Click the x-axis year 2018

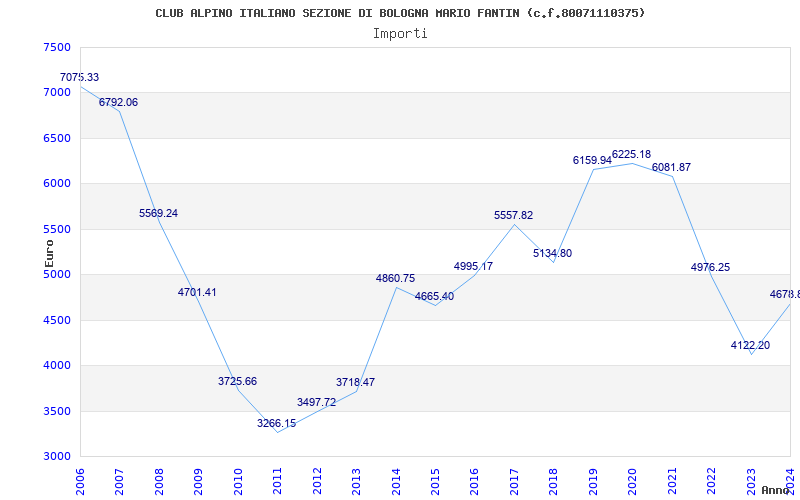coord(554,481)
